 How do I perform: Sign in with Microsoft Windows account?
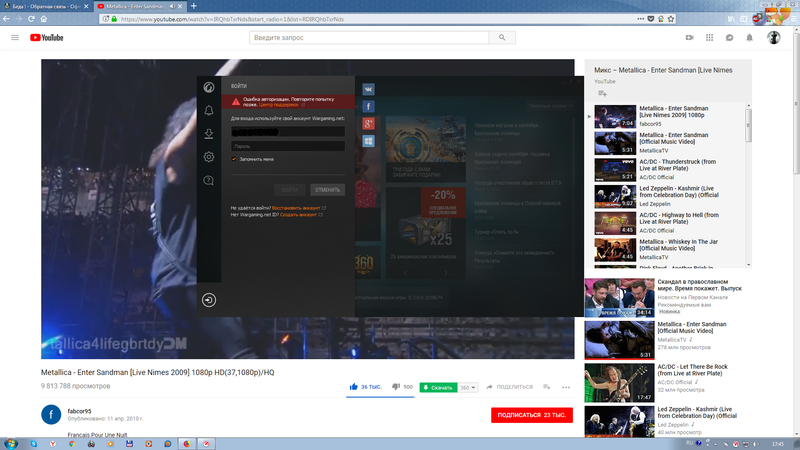tap(368, 141)
